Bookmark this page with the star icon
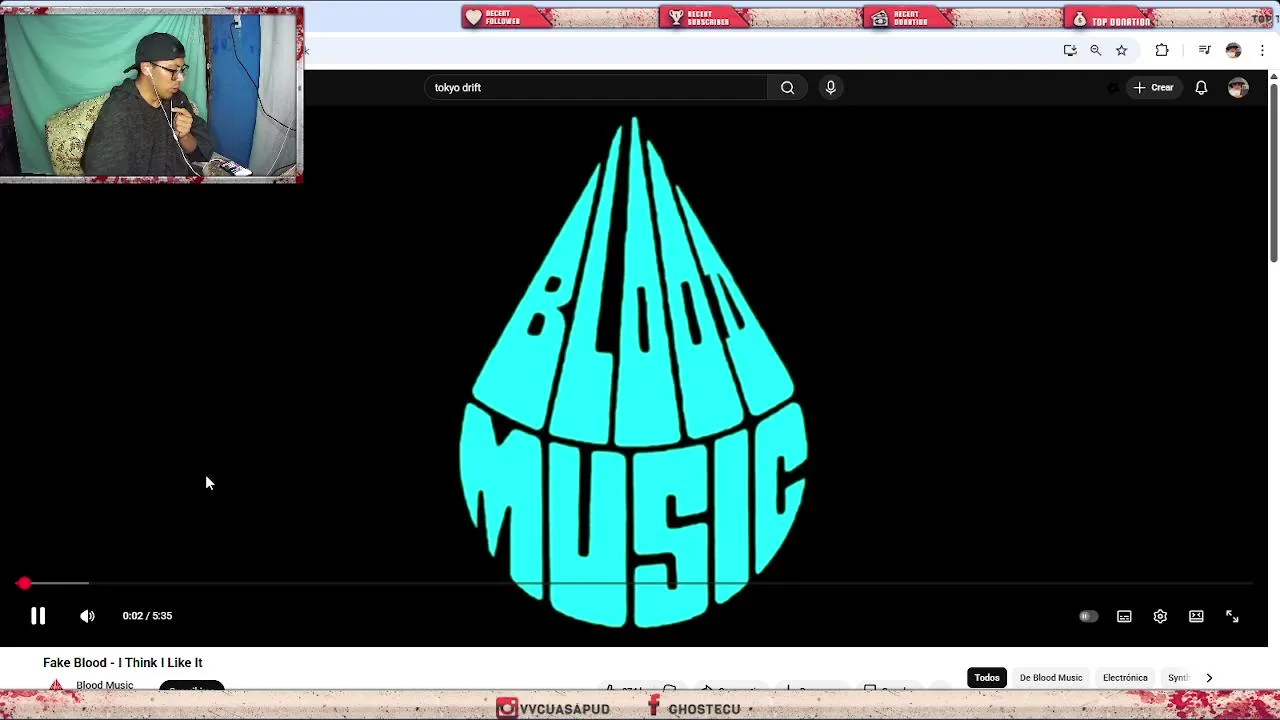 point(1122,50)
